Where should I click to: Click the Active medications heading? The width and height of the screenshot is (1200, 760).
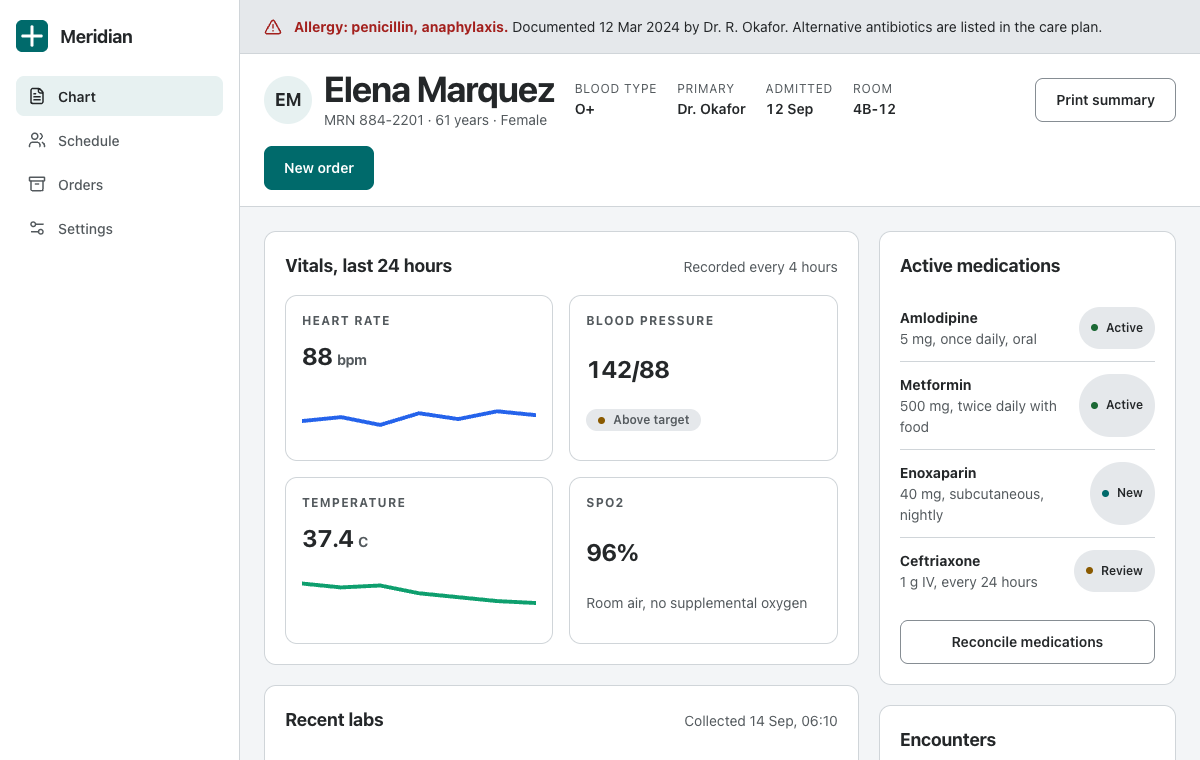(x=980, y=266)
